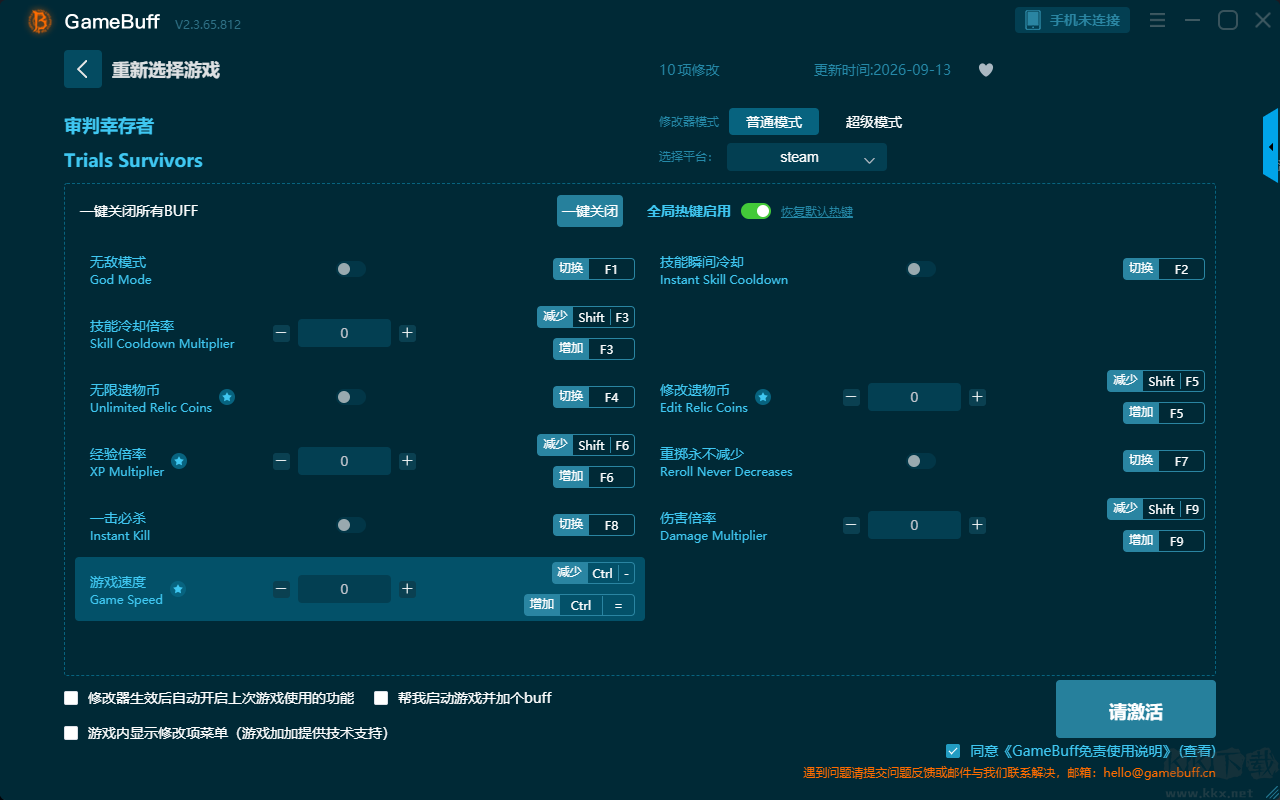
Task: Click Damage Multiplier 增加 F9 hotkey
Action: click(1164, 541)
